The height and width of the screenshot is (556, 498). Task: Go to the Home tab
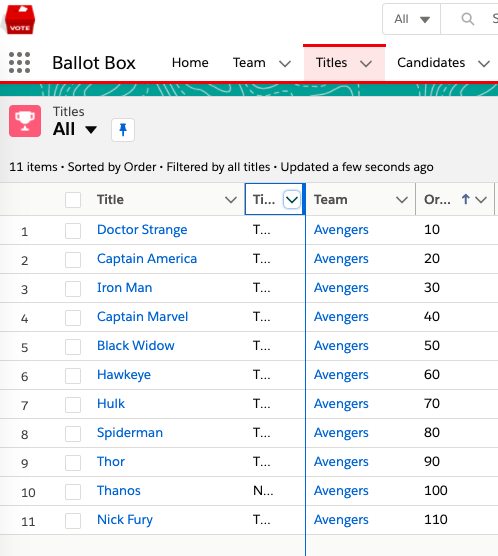coord(190,63)
